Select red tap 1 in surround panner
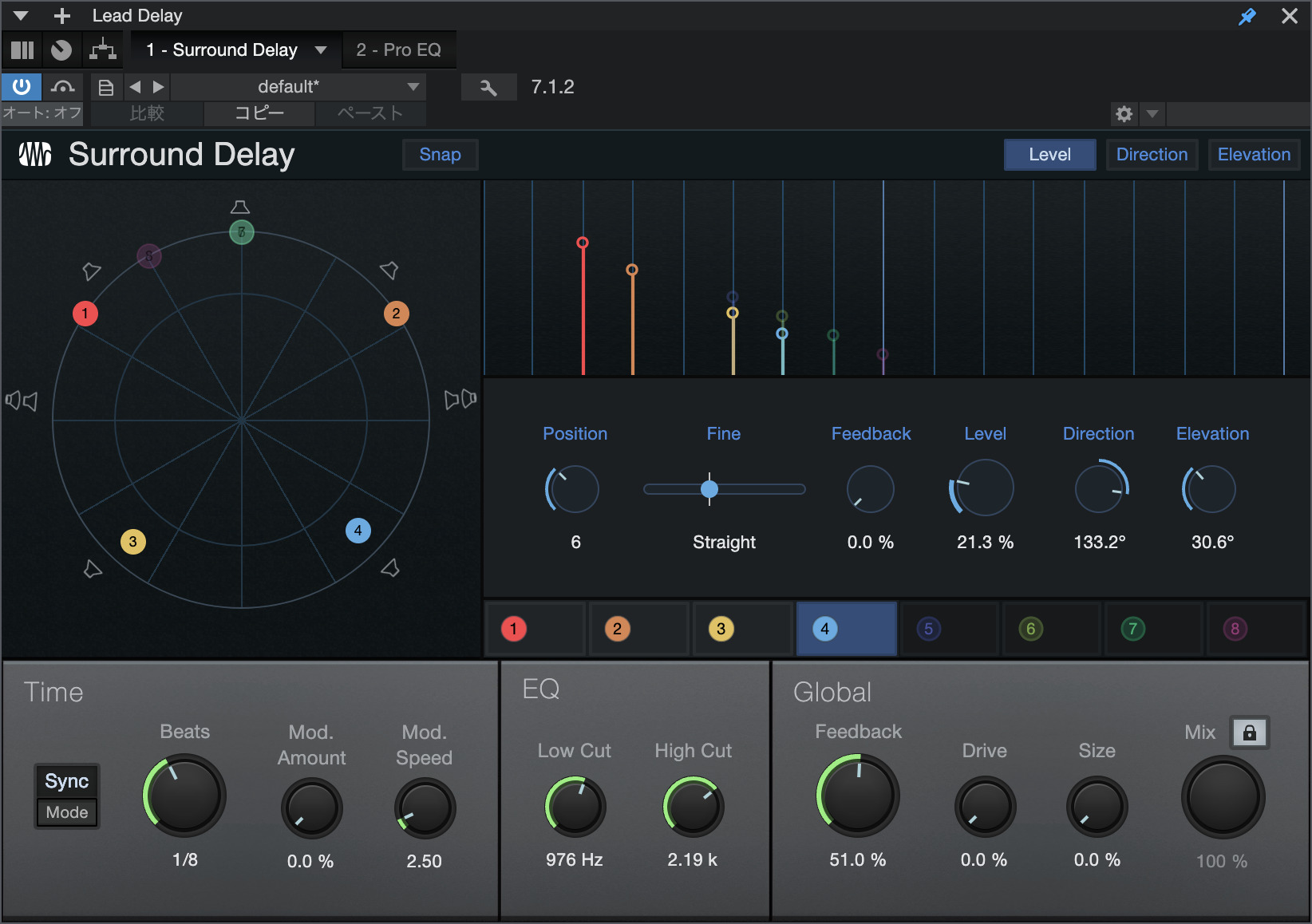Viewport: 1312px width, 924px height. (x=85, y=314)
